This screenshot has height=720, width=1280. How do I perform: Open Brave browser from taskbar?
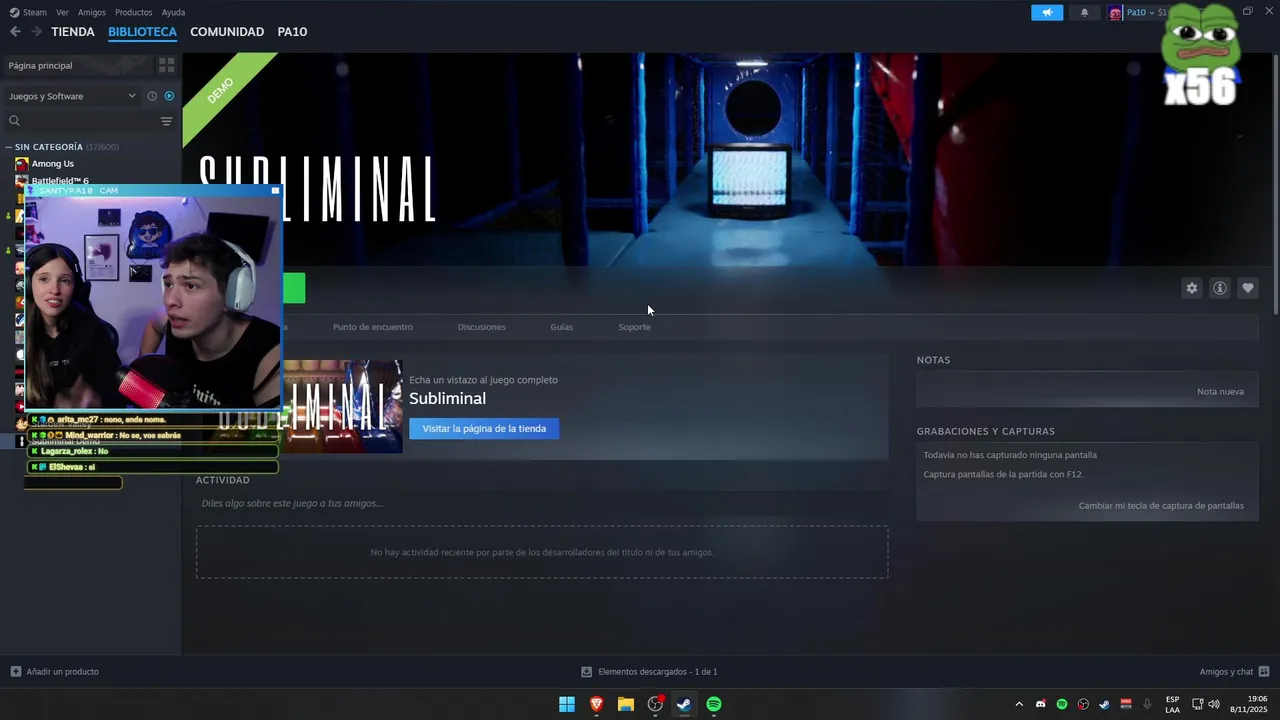point(596,704)
